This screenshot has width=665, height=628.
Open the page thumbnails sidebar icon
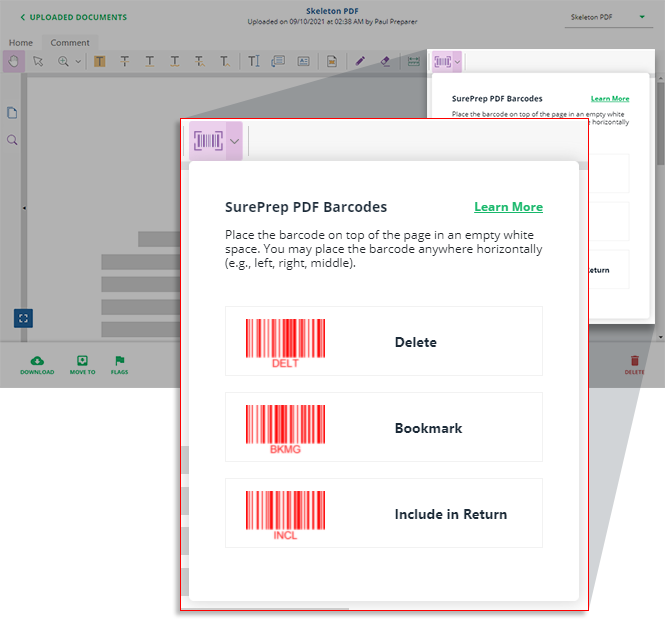(13, 113)
